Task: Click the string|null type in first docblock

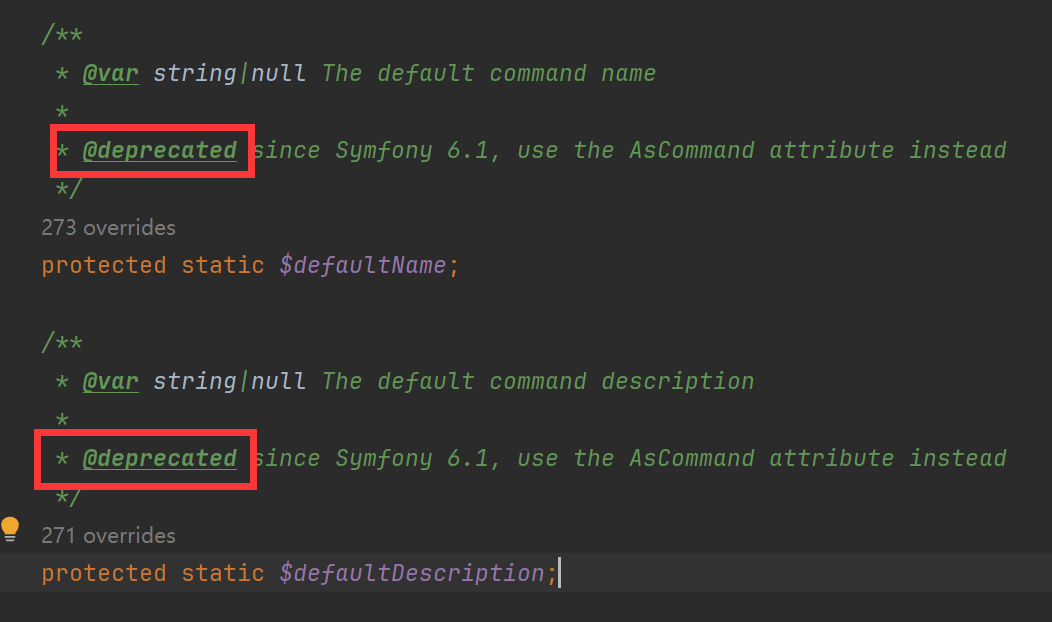Action: [229, 73]
